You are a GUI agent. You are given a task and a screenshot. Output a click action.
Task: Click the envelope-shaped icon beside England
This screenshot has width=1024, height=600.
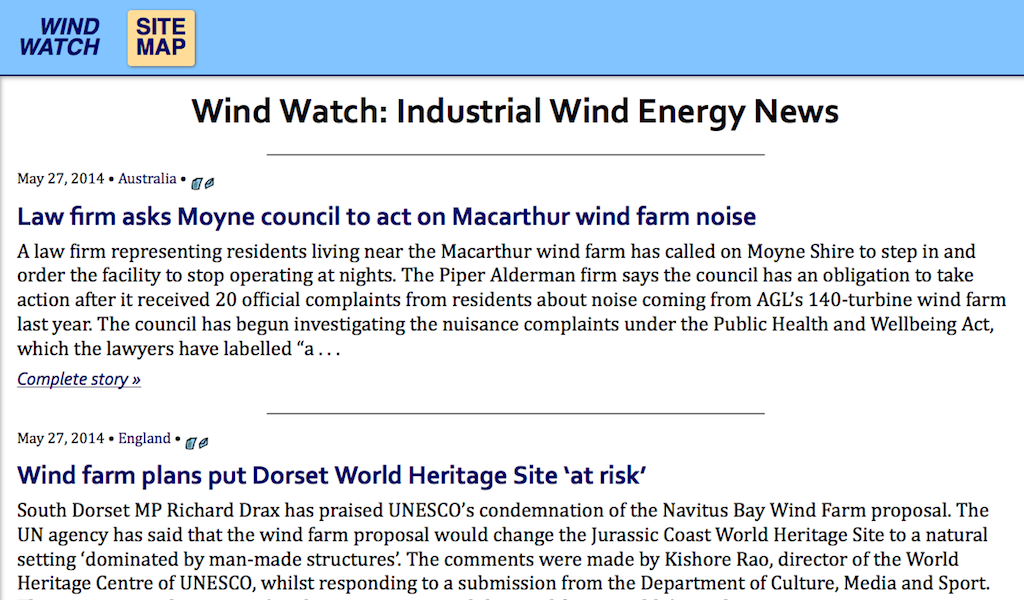[x=204, y=443]
